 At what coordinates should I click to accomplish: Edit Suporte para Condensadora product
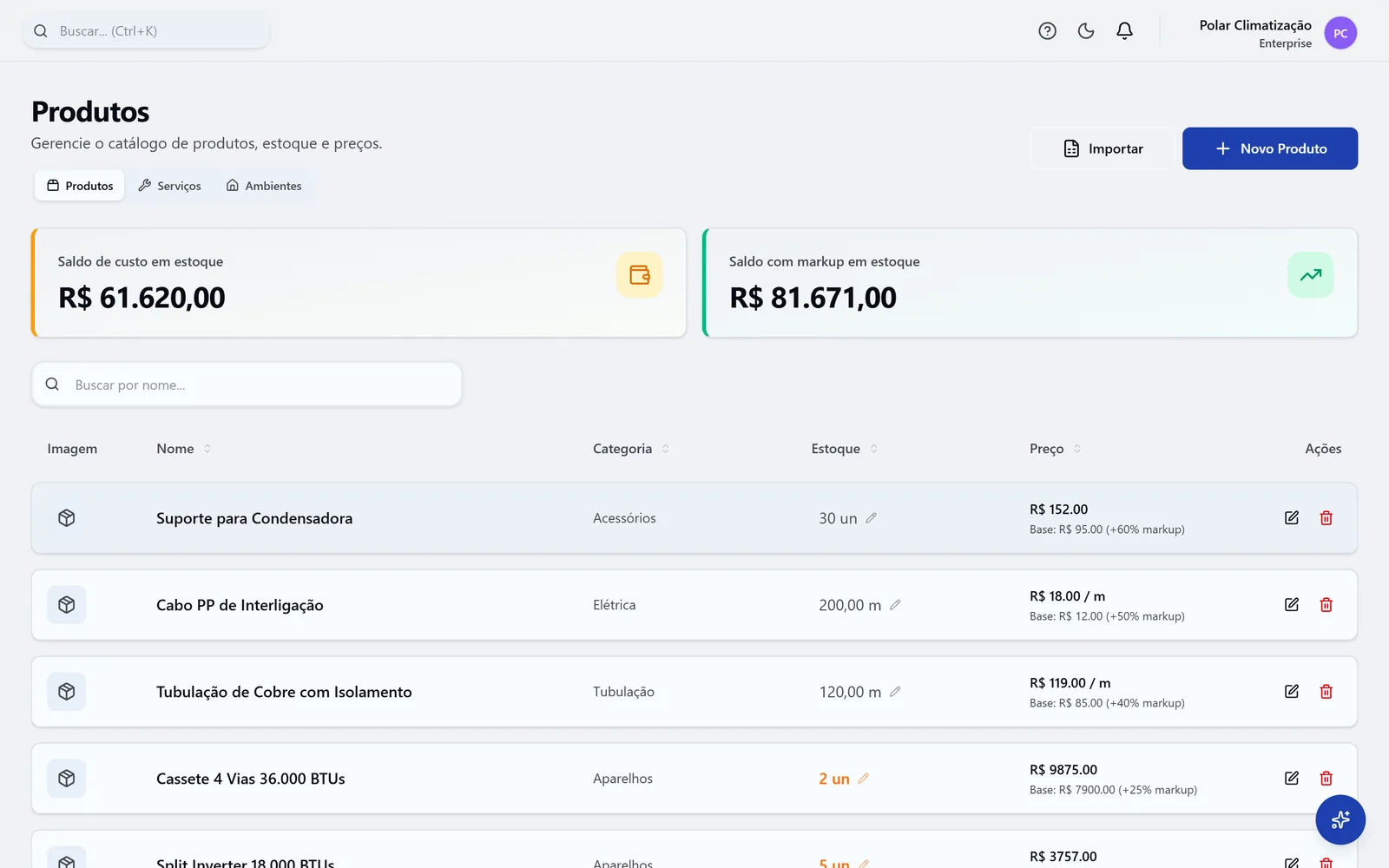1292,518
